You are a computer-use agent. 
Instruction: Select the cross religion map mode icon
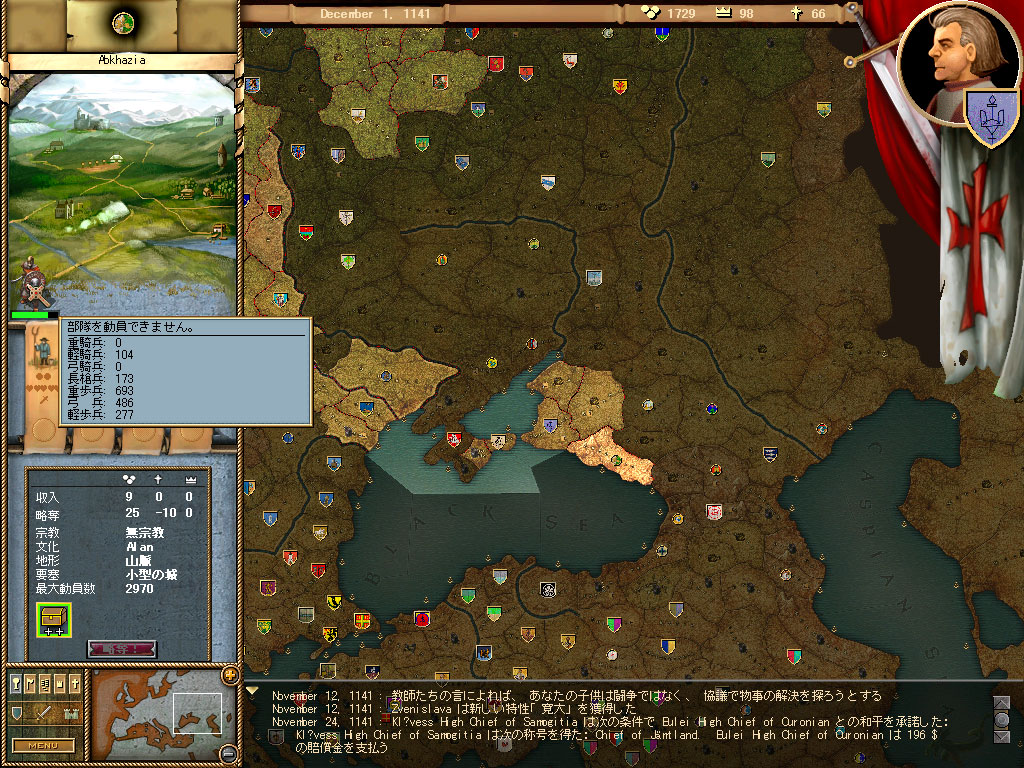point(75,684)
